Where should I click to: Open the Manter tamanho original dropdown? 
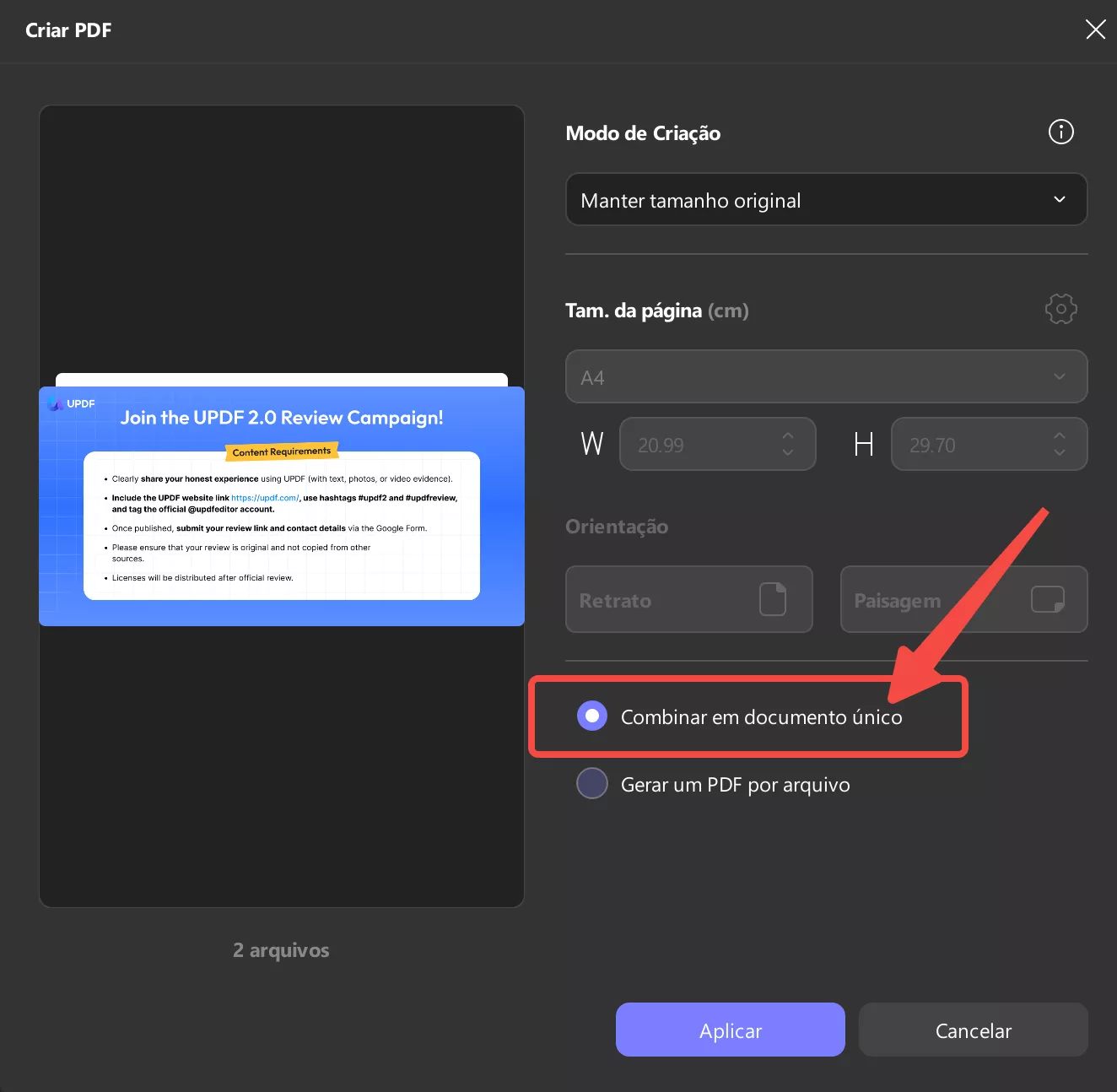826,200
